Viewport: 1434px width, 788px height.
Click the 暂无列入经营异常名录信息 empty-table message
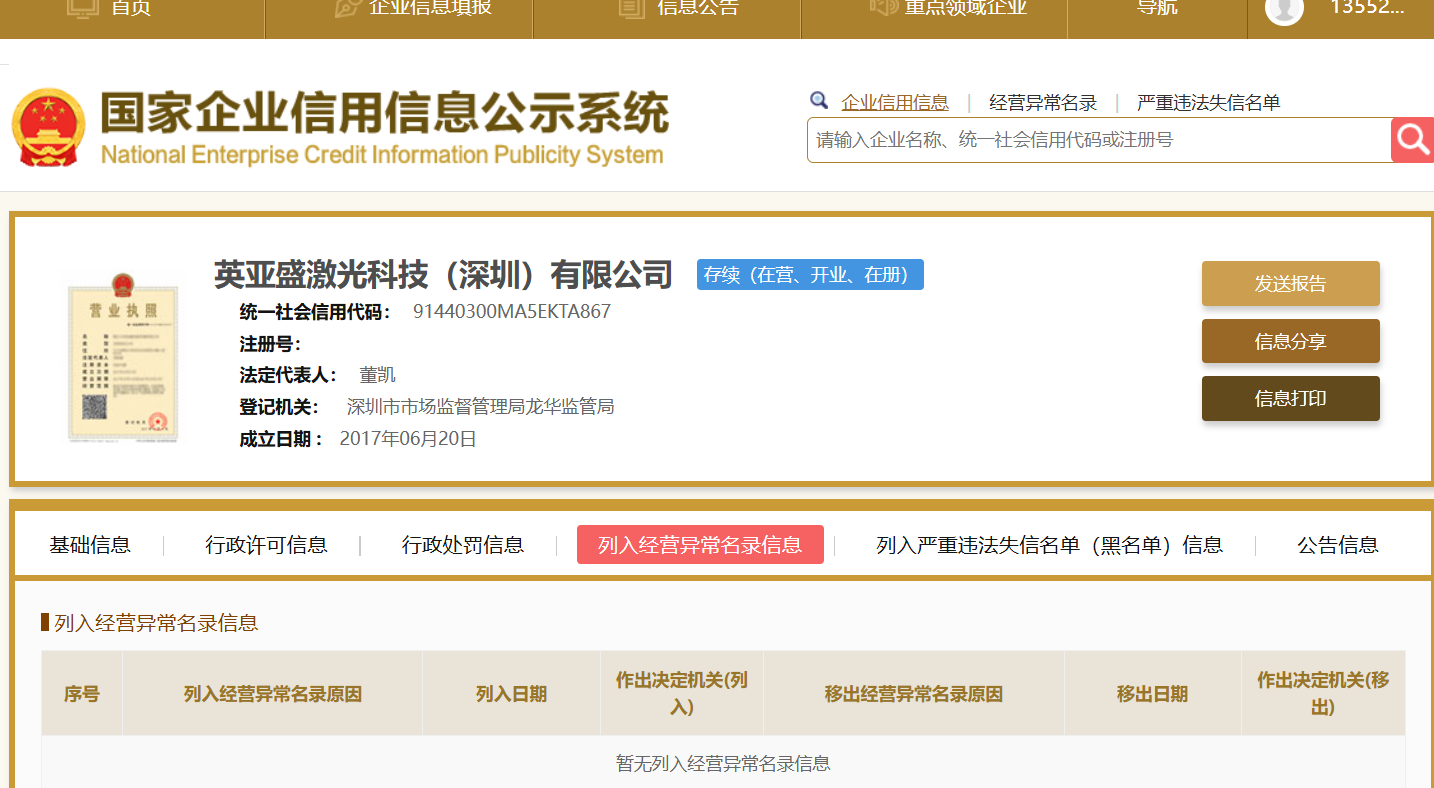click(x=723, y=764)
